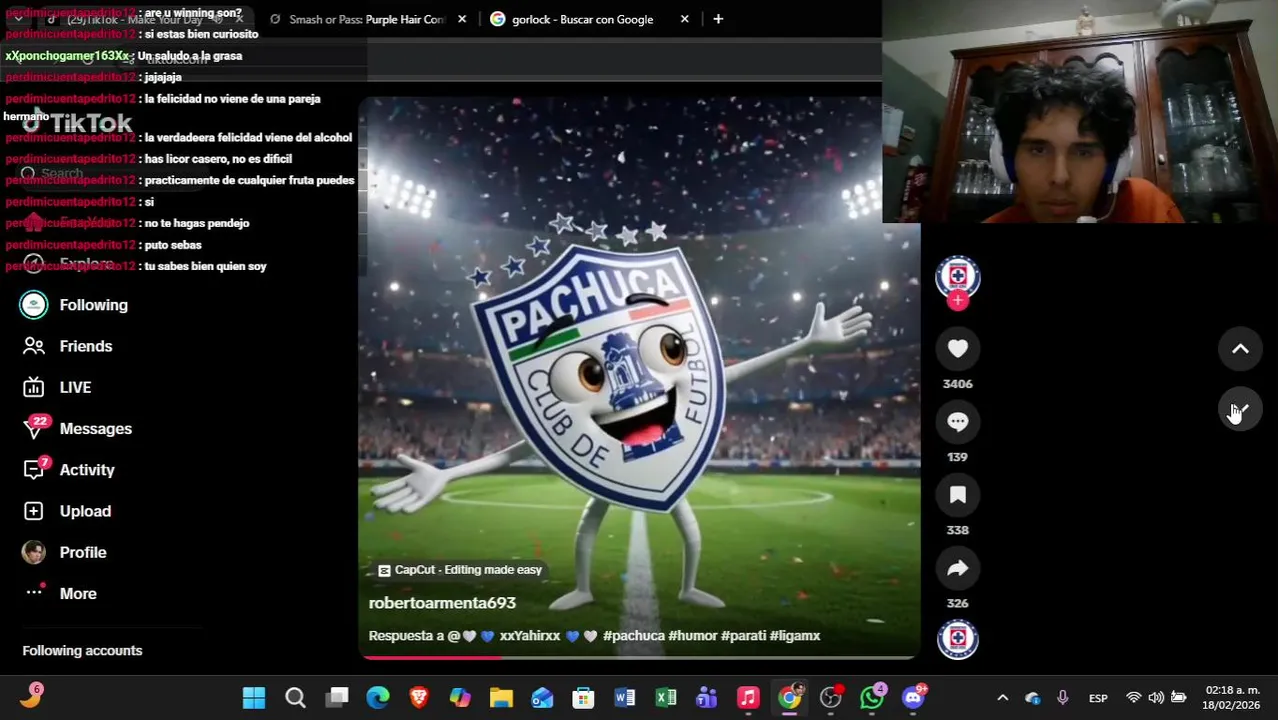Open Messages with 22 unread badge
Image resolution: width=1278 pixels, height=720 pixels.
point(77,428)
